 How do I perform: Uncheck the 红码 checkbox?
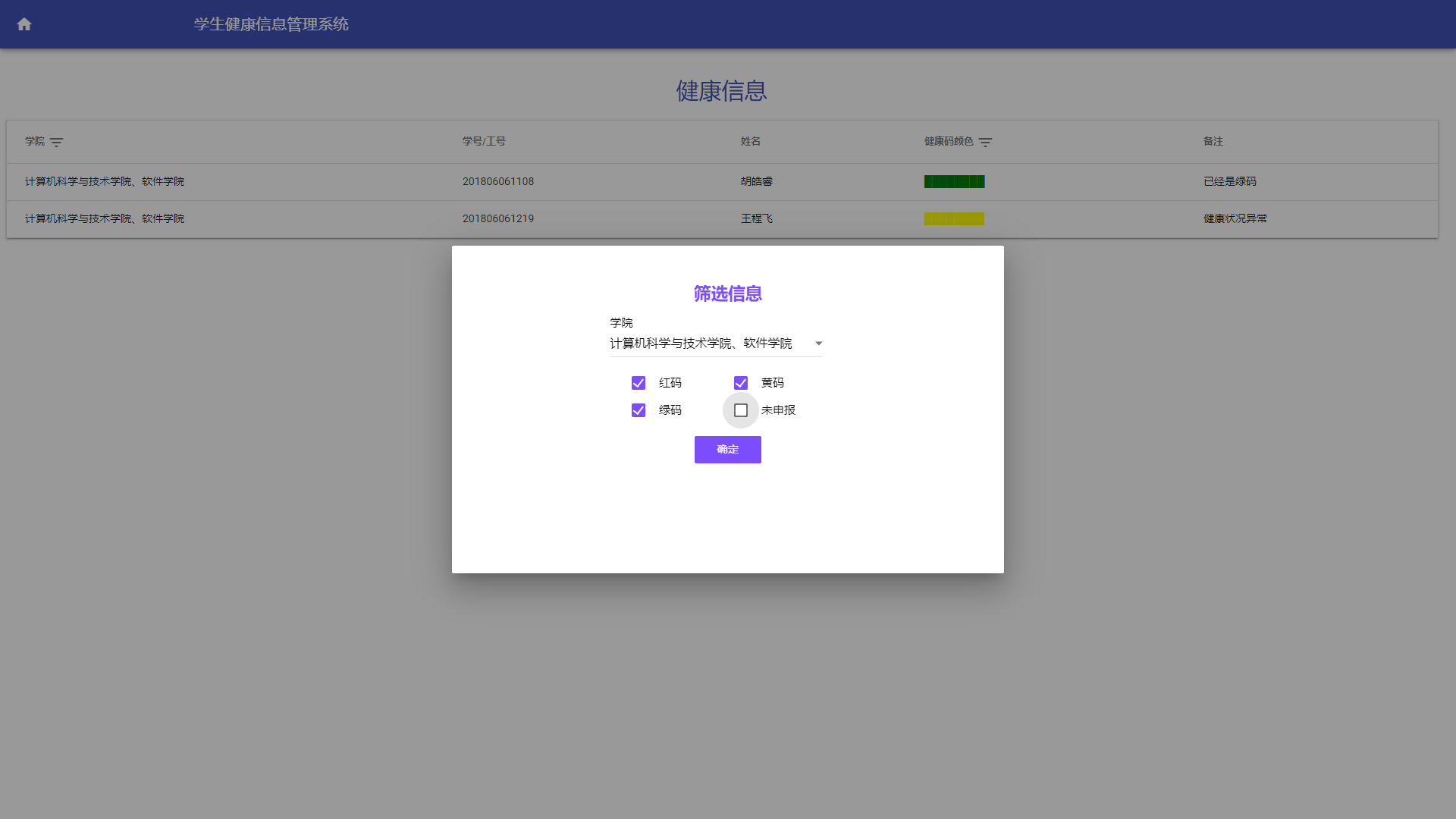(x=639, y=383)
